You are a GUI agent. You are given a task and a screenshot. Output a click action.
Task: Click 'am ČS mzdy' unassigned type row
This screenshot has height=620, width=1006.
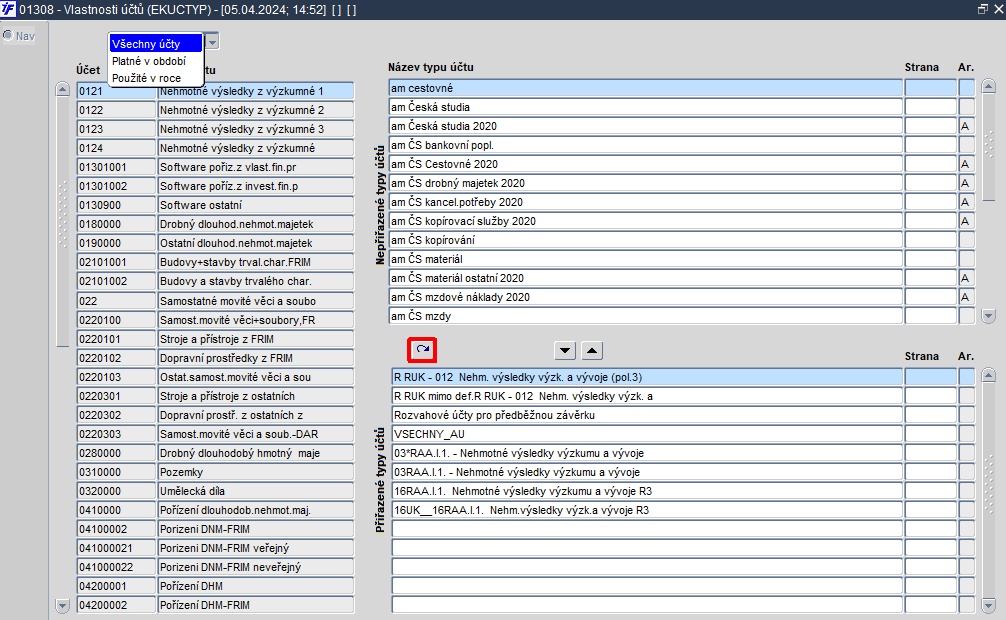tap(645, 316)
